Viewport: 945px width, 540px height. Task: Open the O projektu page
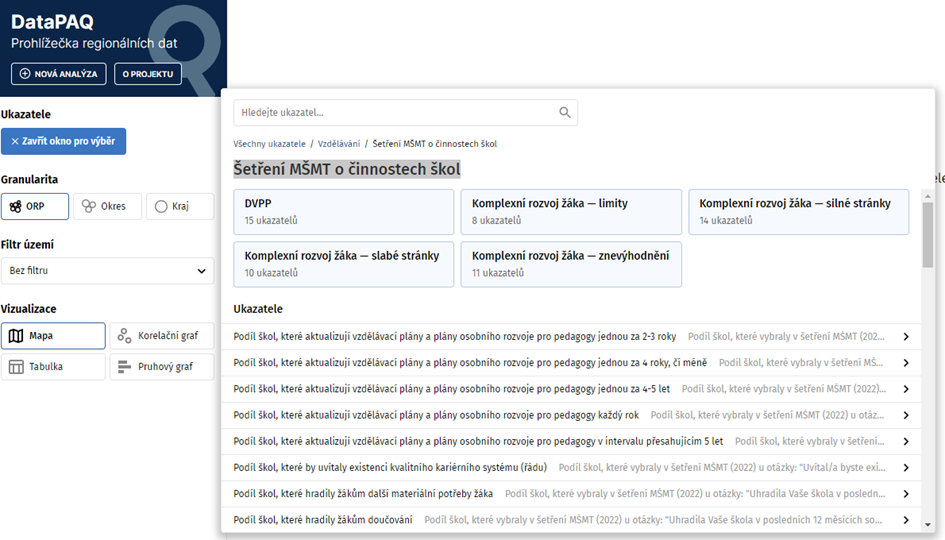pyautogui.click(x=148, y=74)
